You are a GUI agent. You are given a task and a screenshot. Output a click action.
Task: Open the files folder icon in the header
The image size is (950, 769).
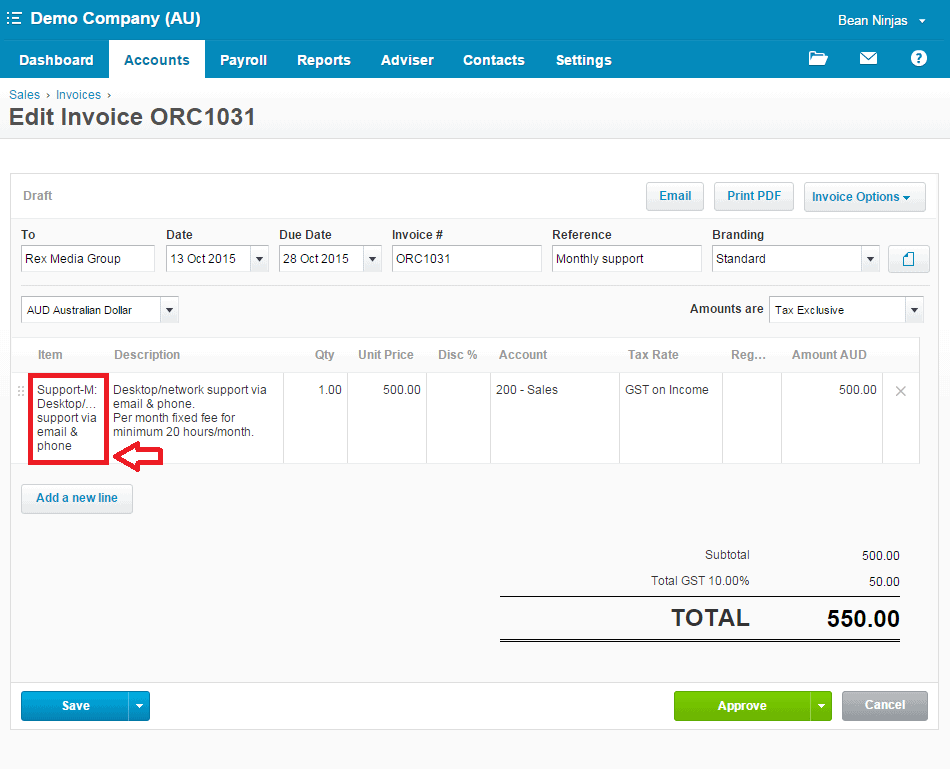[818, 59]
